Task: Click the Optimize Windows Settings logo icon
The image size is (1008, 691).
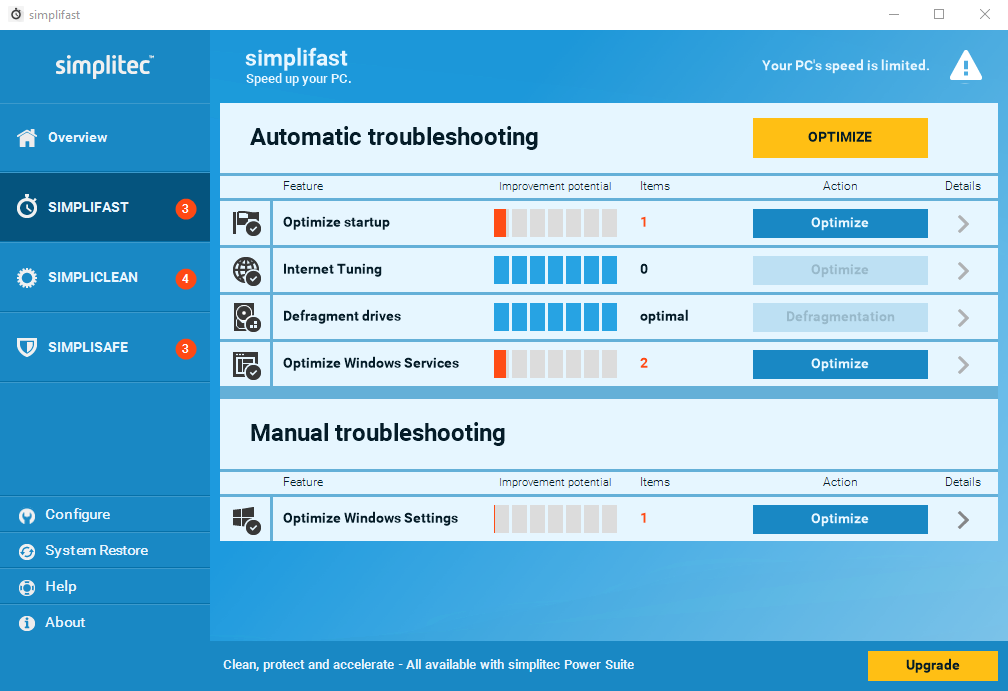Action: coord(246,519)
